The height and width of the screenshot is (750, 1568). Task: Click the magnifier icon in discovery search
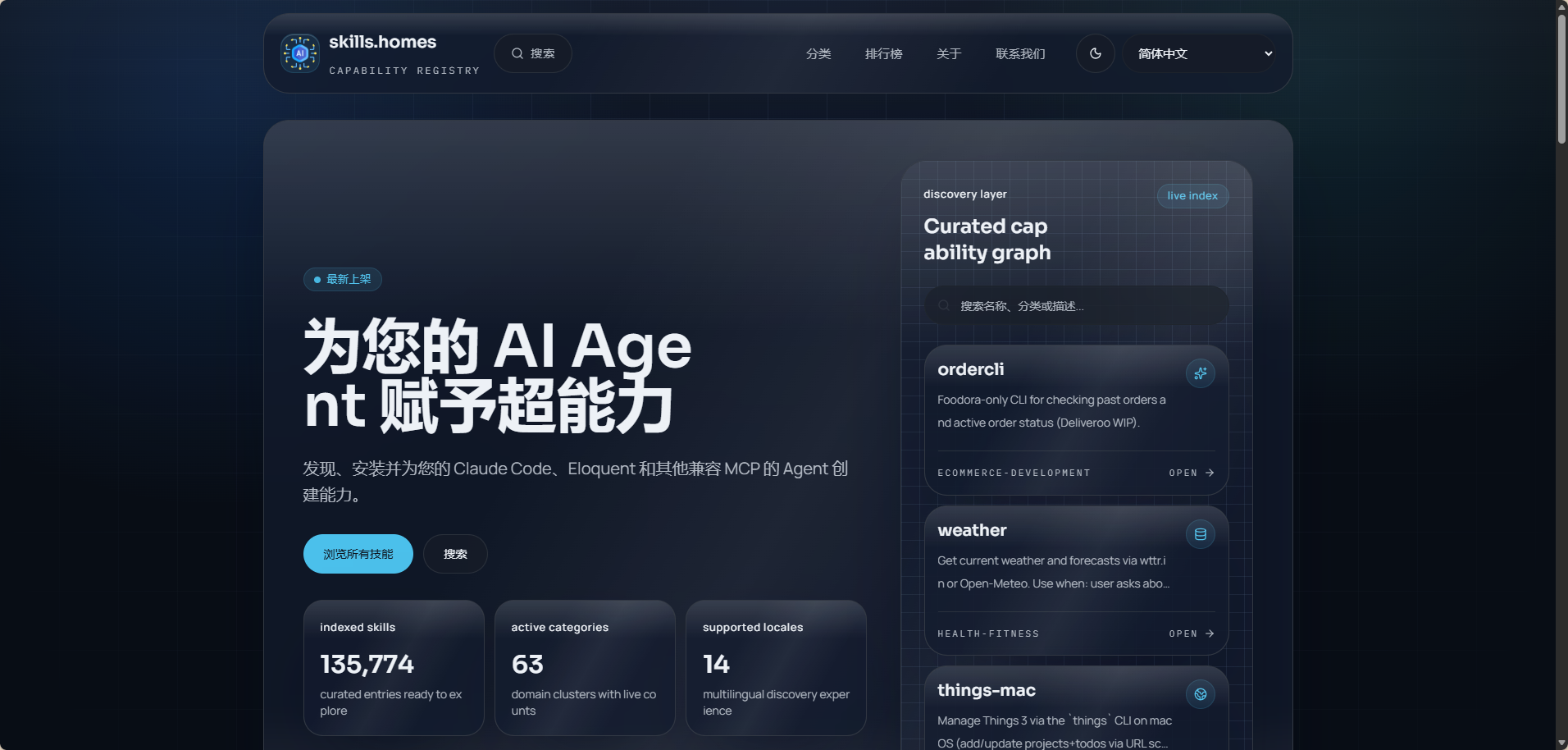click(x=944, y=305)
